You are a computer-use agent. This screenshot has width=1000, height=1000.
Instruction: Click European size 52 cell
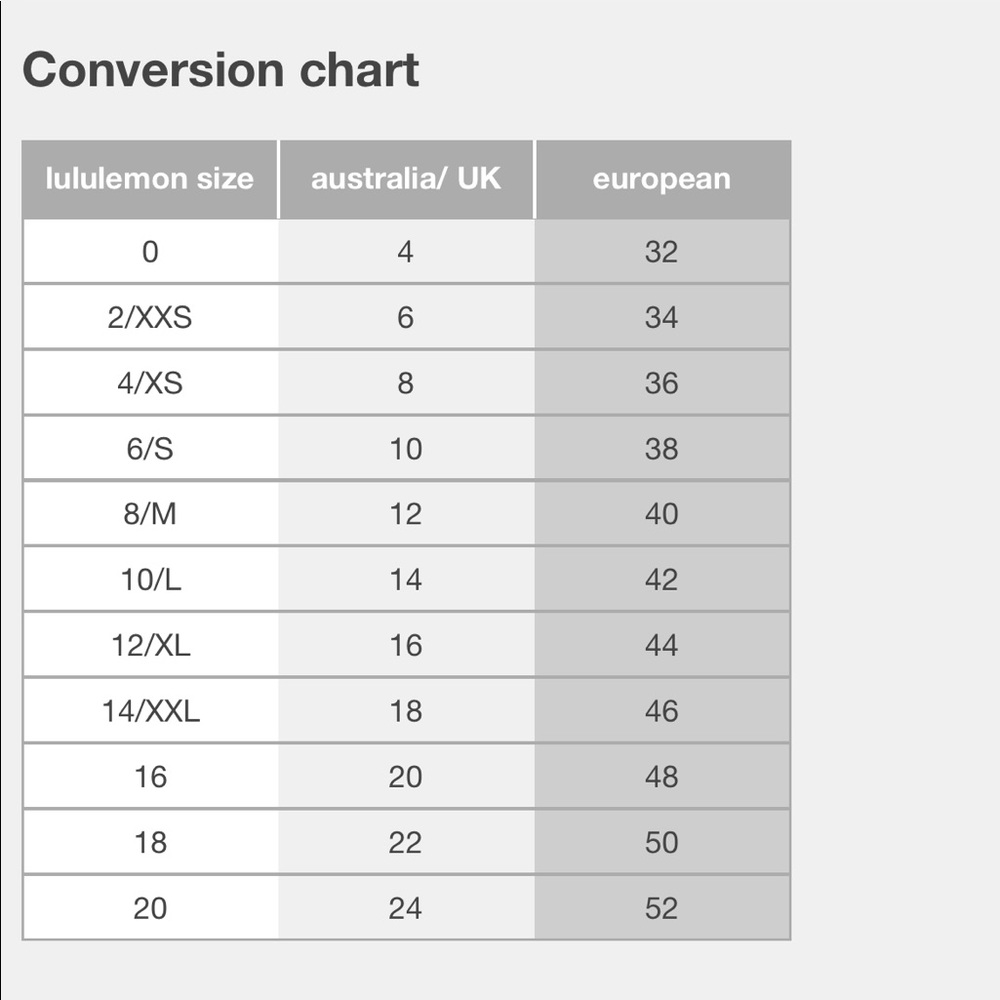click(x=661, y=908)
